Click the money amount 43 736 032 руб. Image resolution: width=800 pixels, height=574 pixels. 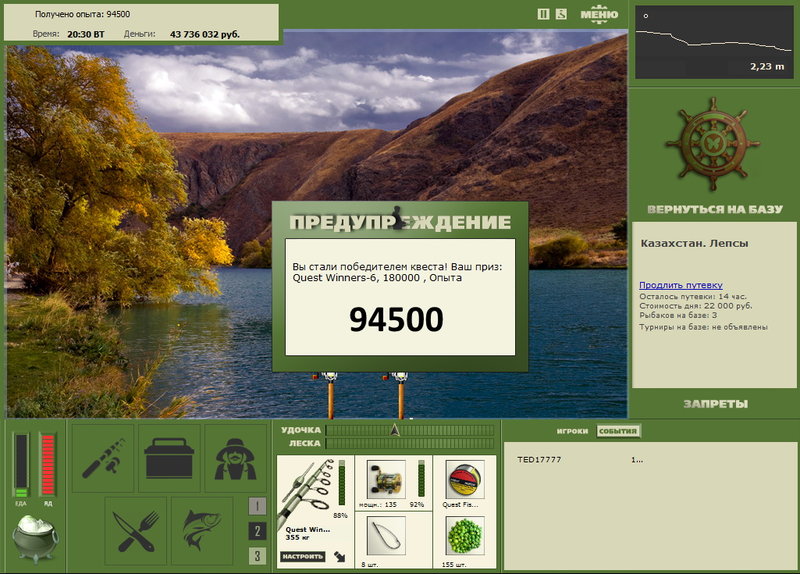coord(205,34)
